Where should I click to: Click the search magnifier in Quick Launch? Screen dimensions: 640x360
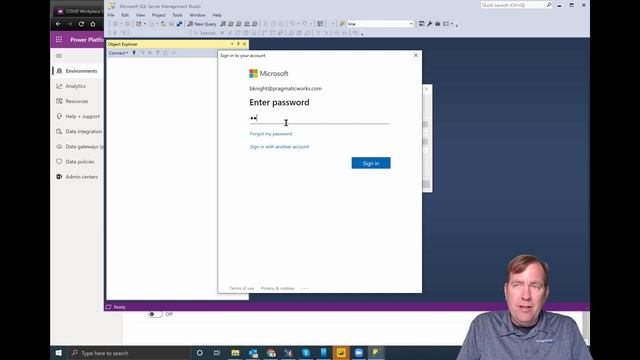tap(549, 5)
